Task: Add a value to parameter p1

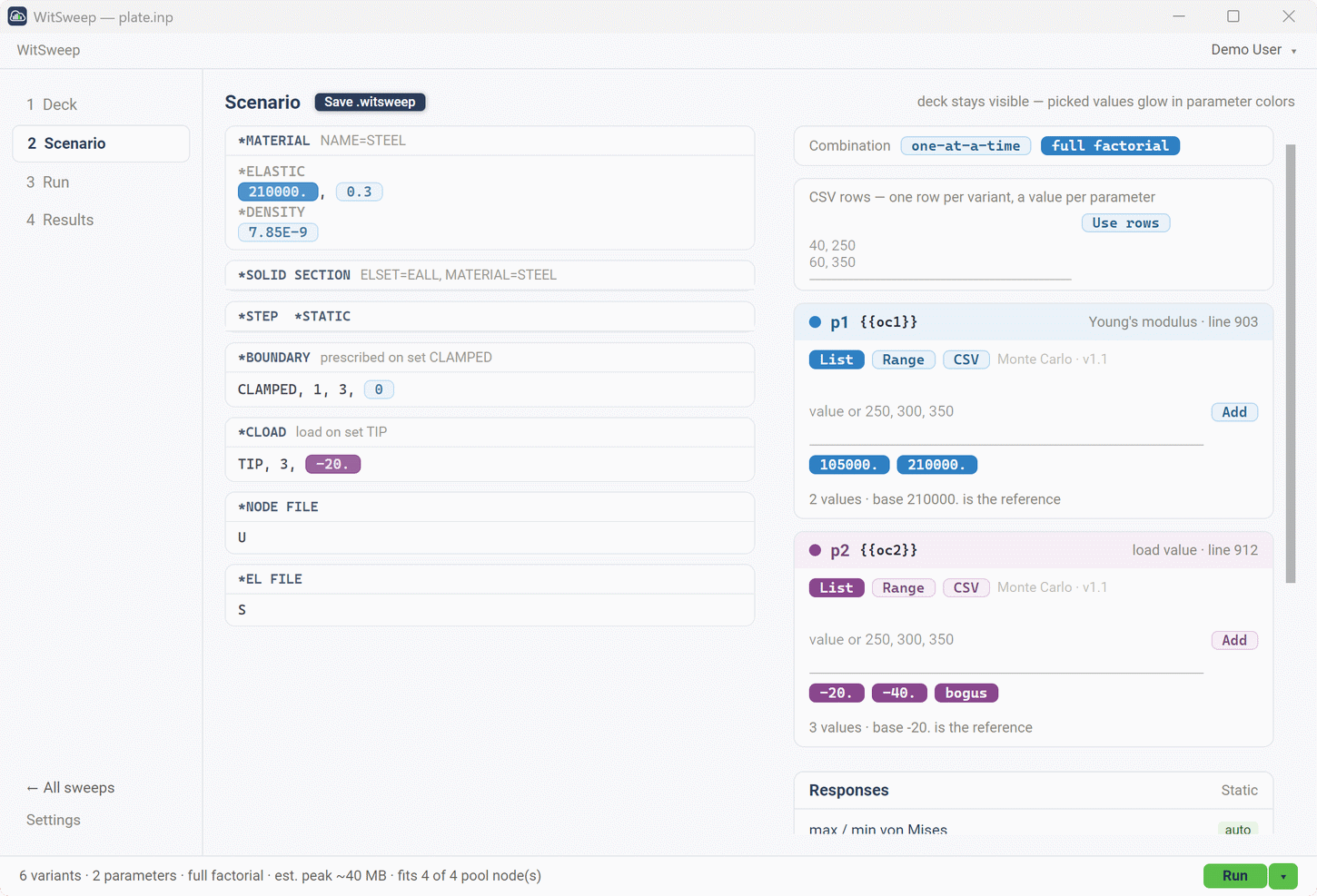Action: click(1234, 412)
